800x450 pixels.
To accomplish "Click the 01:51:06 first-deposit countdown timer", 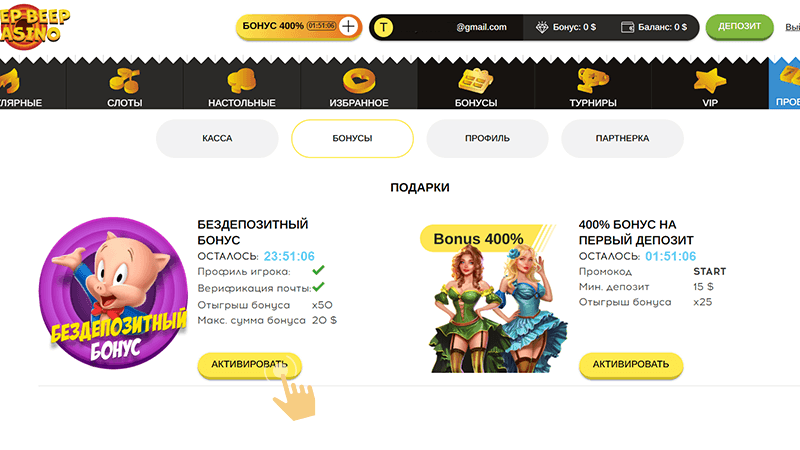I will coord(670,256).
